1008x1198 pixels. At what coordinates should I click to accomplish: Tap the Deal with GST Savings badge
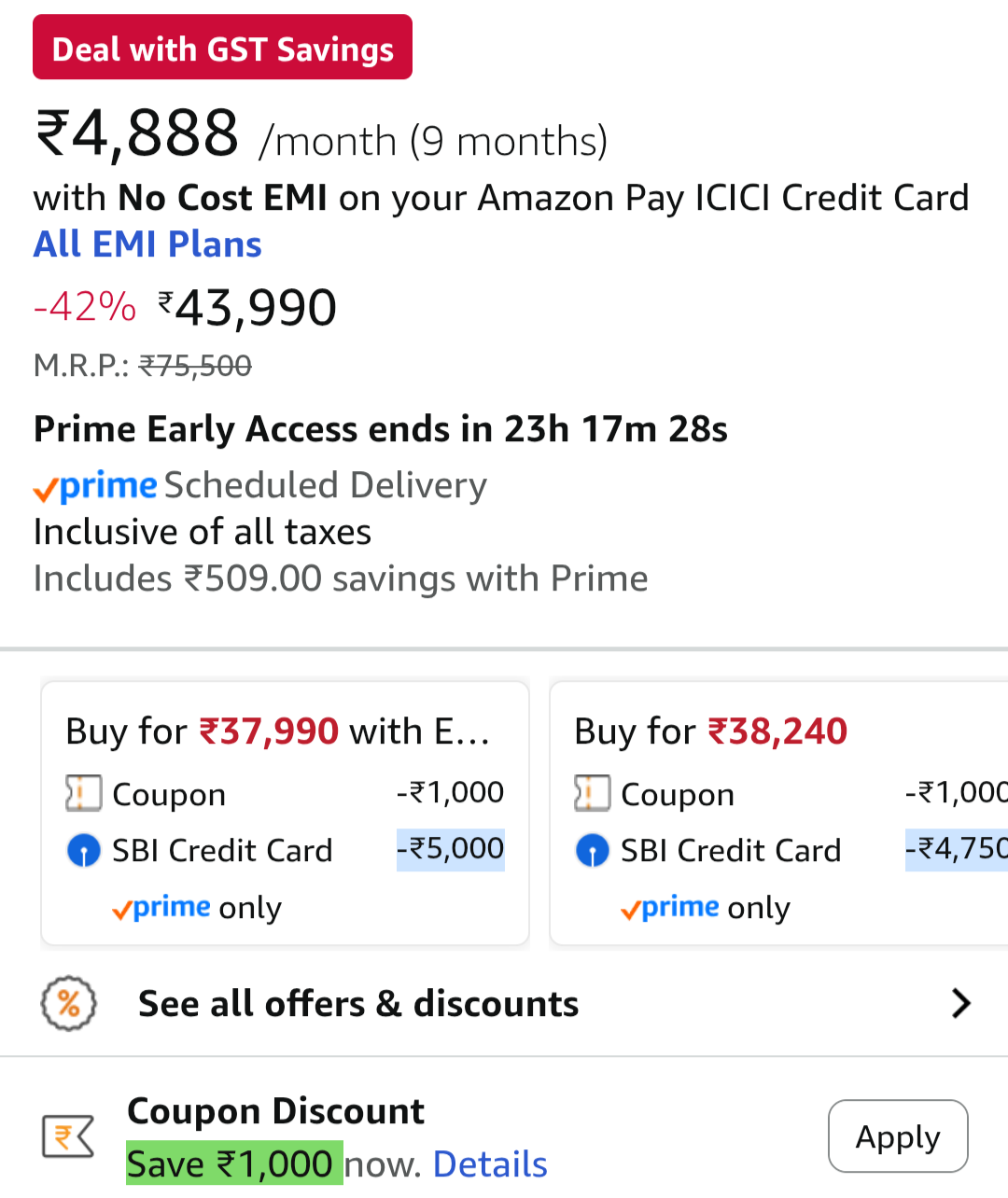pos(222,48)
